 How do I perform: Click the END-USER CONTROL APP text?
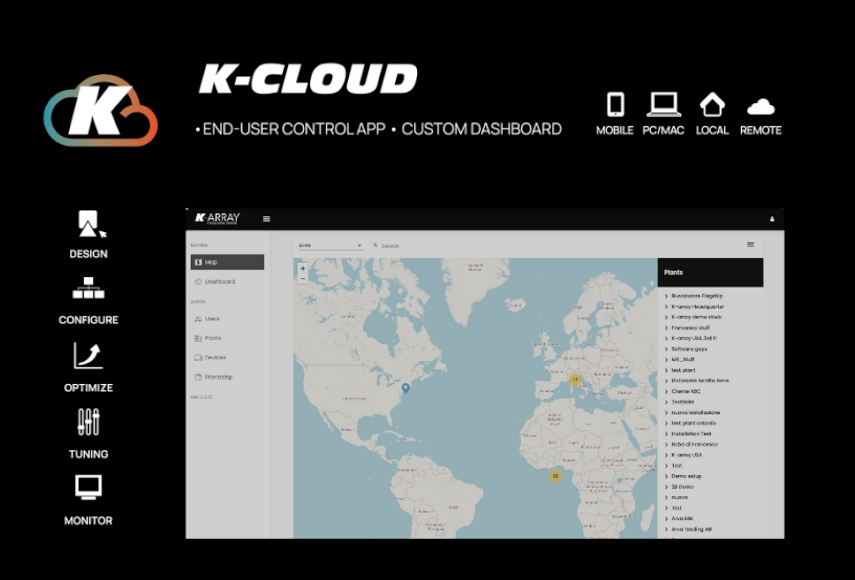[x=294, y=129]
